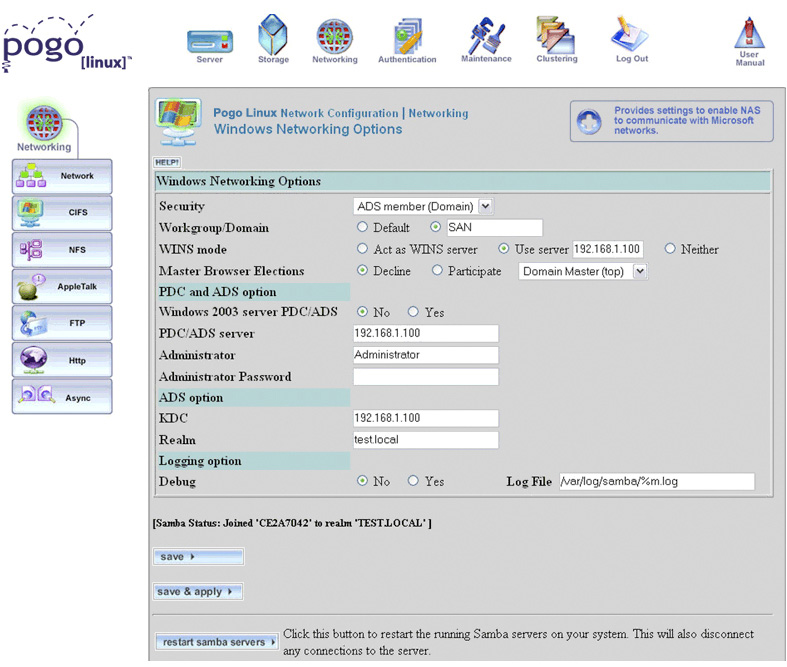
Task: Open the Http sidebar item
Action: (x=62, y=360)
